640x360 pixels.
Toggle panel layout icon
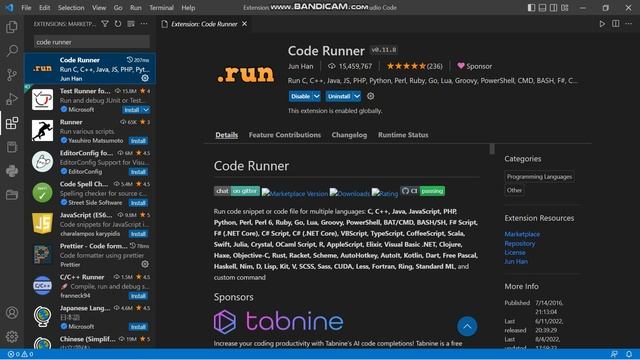coord(542,8)
